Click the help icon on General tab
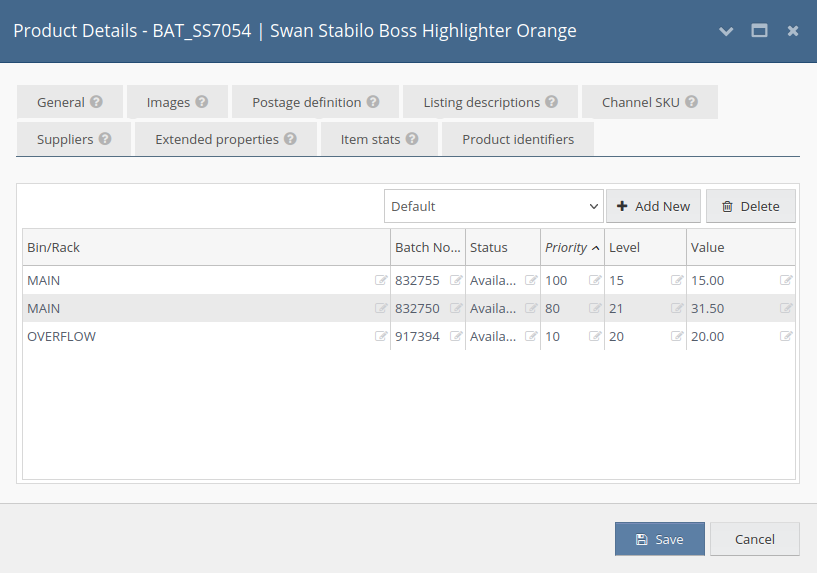 pyautogui.click(x=96, y=102)
